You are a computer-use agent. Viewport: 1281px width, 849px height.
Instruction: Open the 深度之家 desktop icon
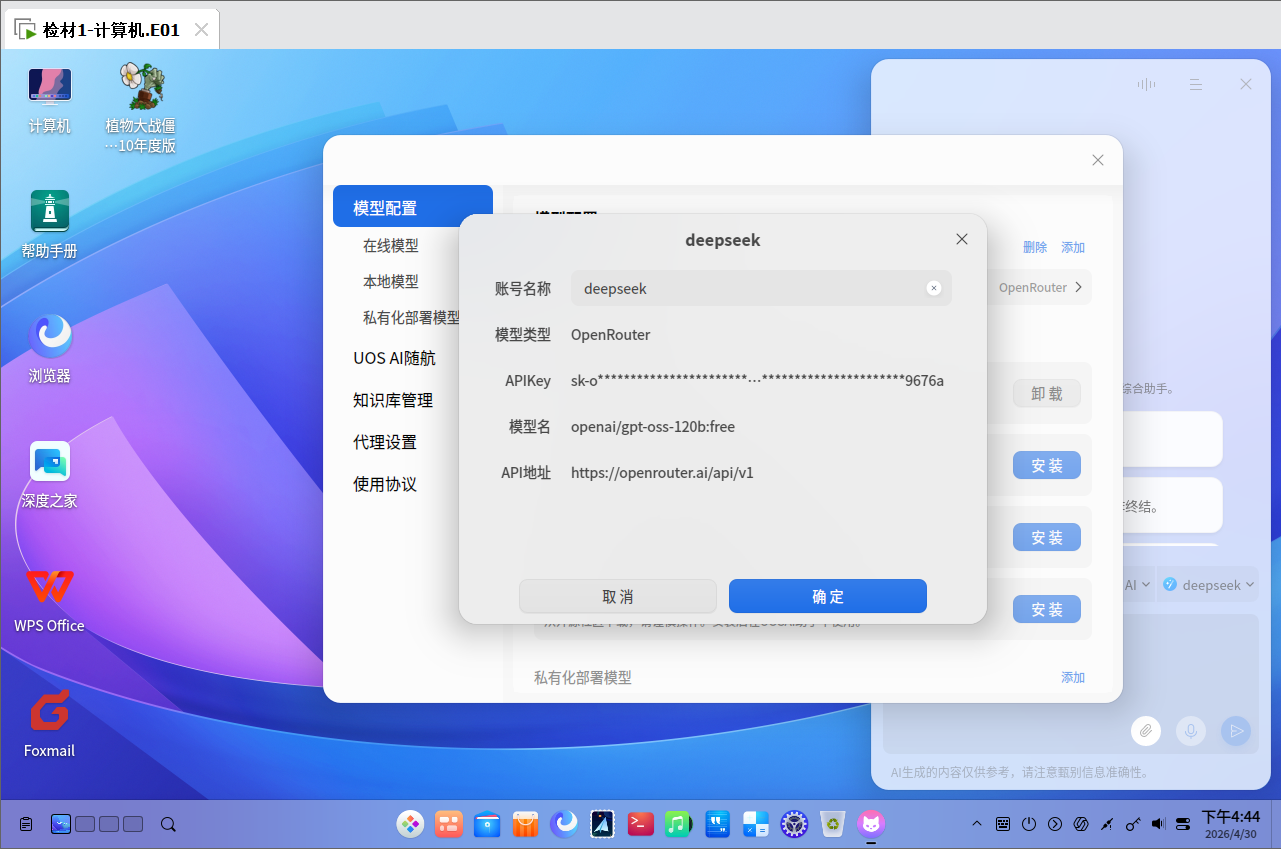[x=49, y=474]
